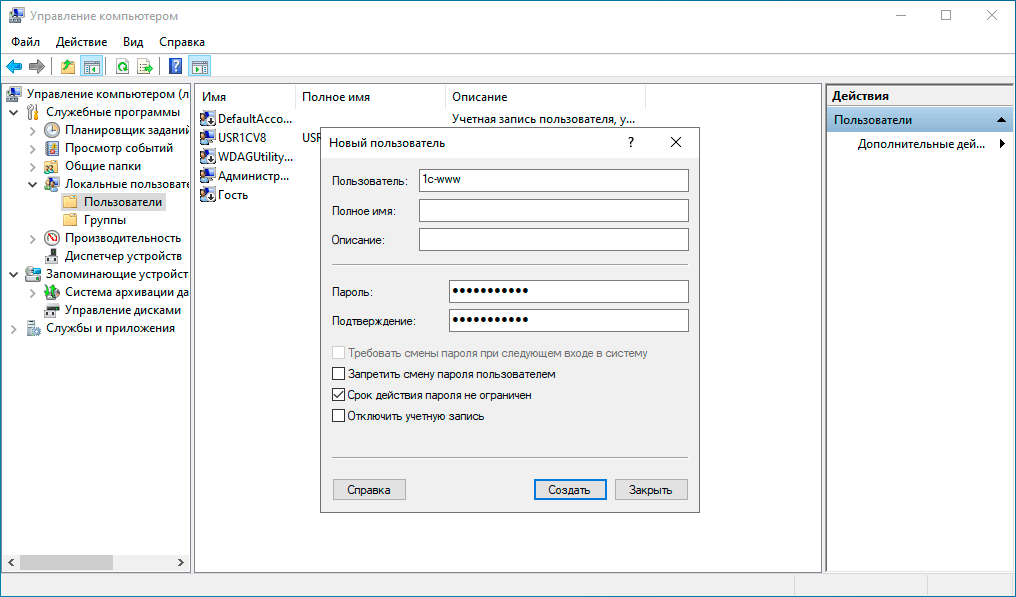Click the Полное имя column header

[370, 97]
